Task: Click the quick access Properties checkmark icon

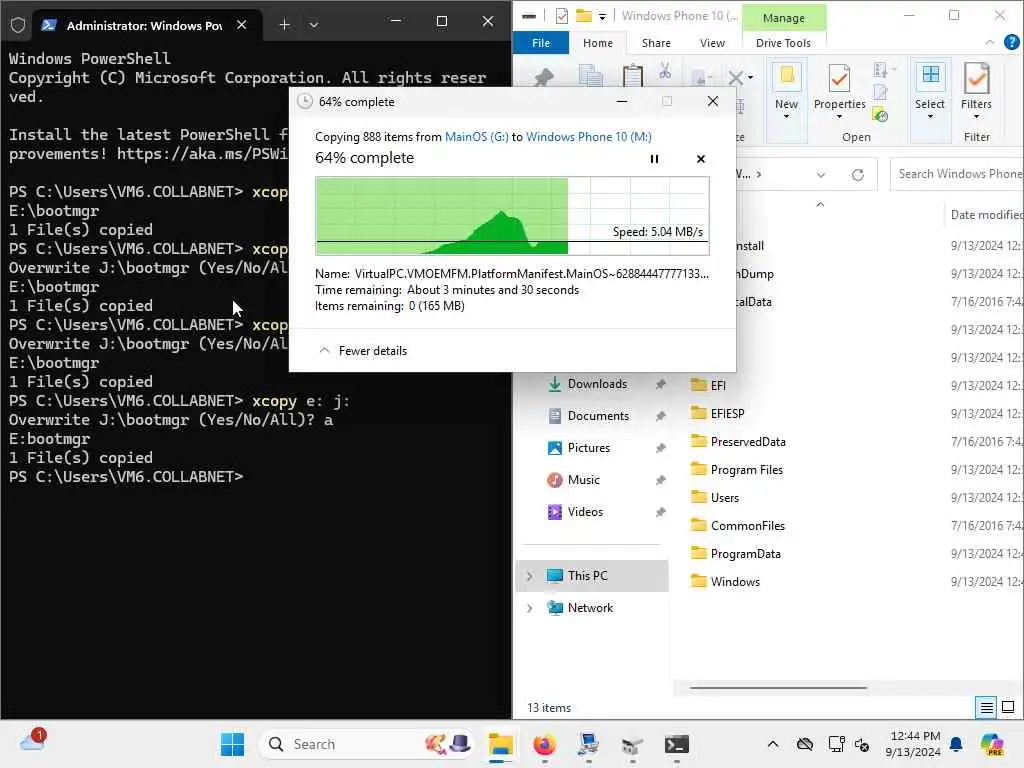Action: coord(562,16)
